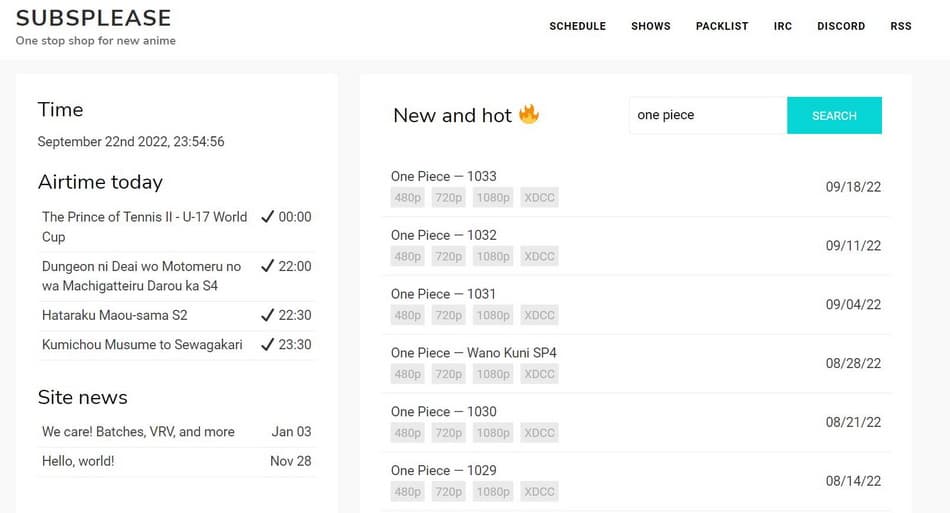
Task: Click the fire icon beside New and hot
Action: (x=529, y=114)
